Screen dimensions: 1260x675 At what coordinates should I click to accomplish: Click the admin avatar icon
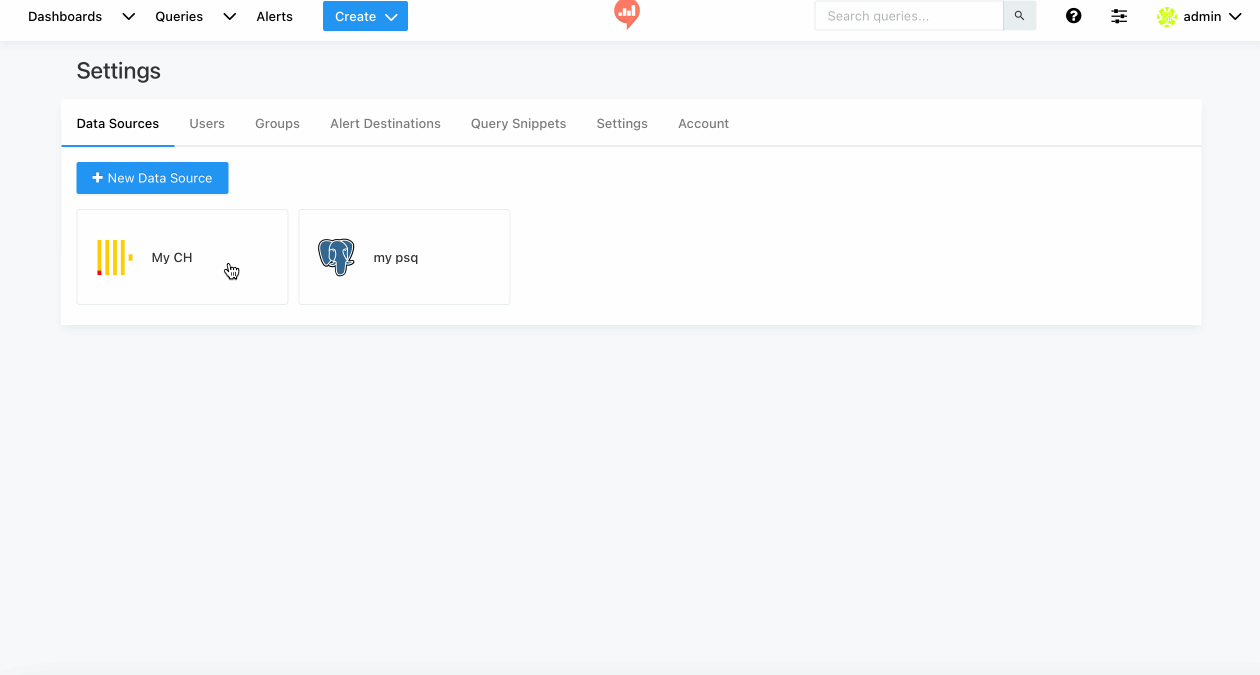(x=1167, y=16)
